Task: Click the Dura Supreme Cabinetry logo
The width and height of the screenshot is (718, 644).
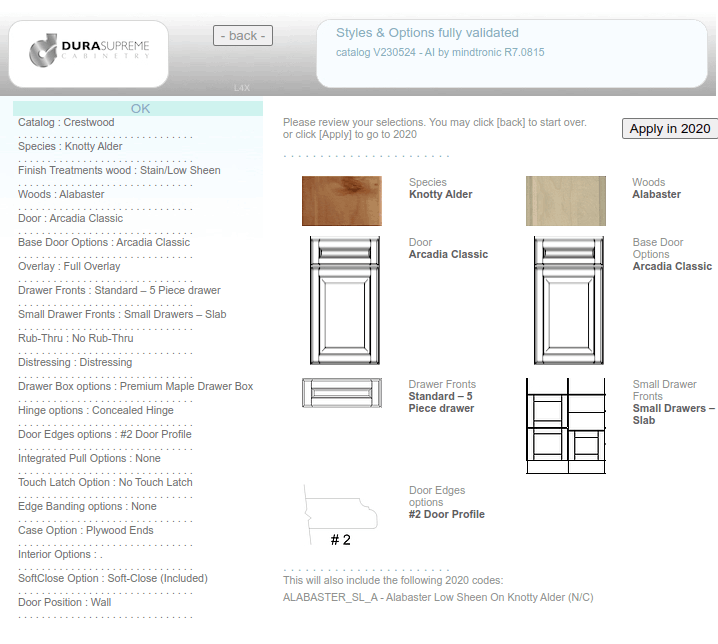Action: [89, 51]
